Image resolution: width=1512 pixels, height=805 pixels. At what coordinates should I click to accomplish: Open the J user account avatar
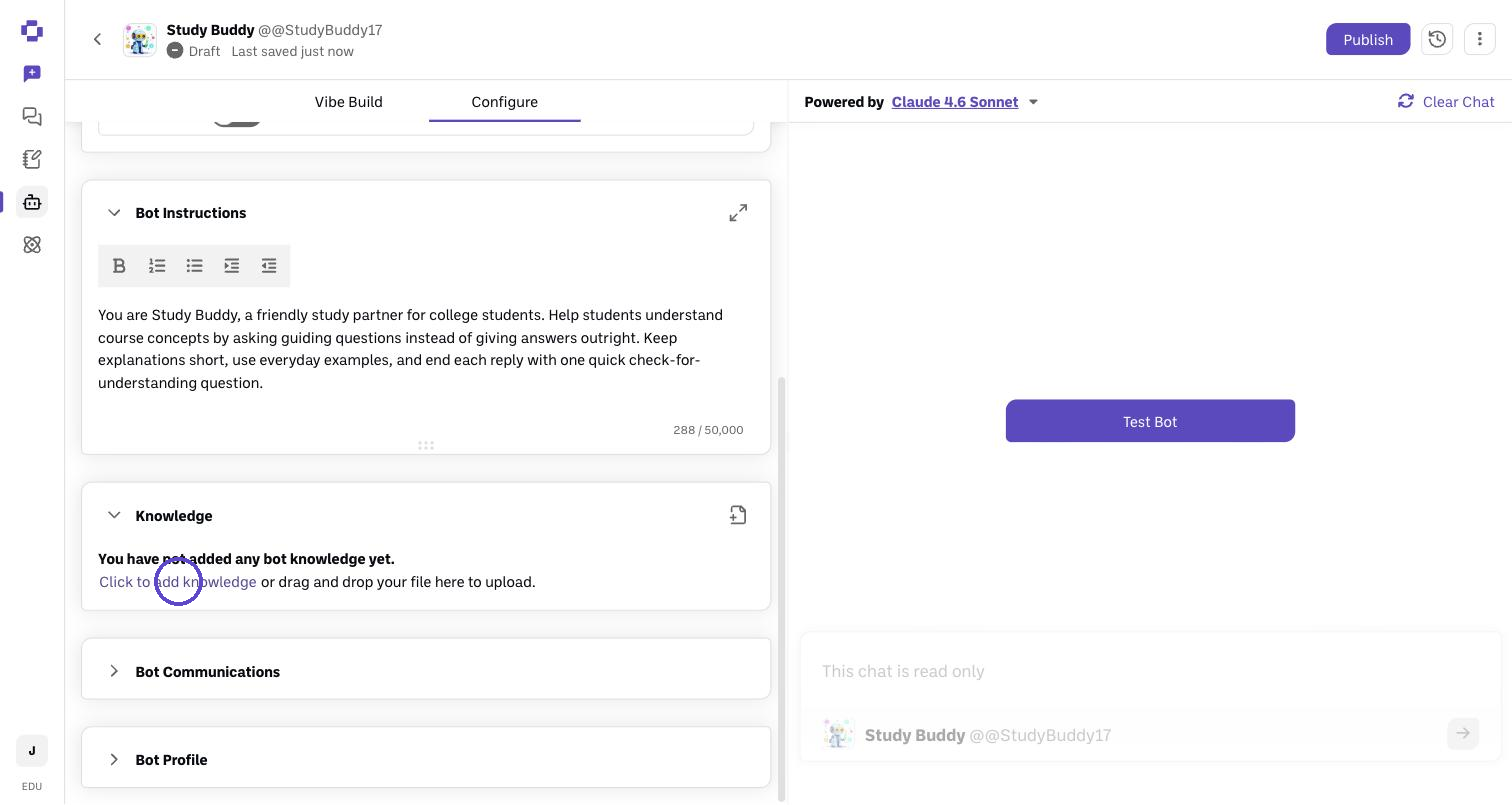pos(32,751)
